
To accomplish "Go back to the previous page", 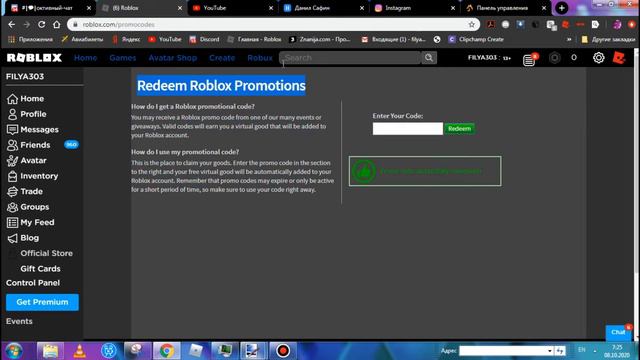I will coord(11,24).
